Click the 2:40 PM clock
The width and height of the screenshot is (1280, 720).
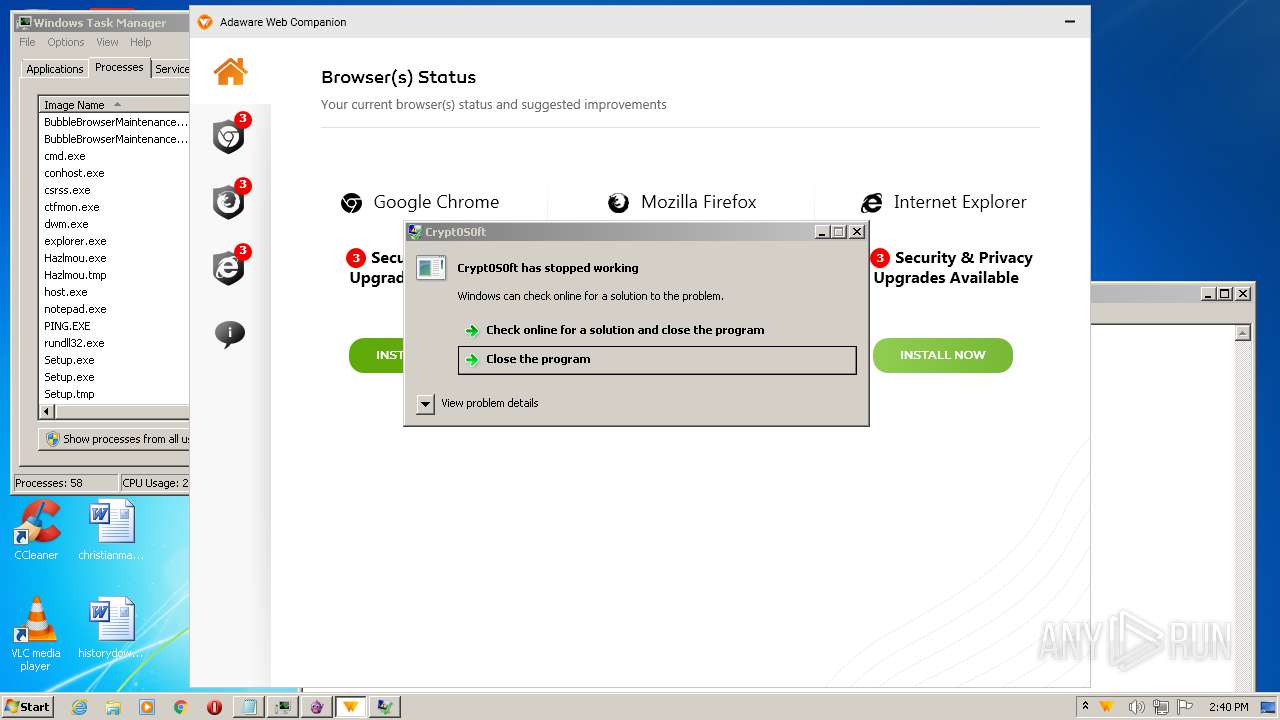[x=1228, y=707]
